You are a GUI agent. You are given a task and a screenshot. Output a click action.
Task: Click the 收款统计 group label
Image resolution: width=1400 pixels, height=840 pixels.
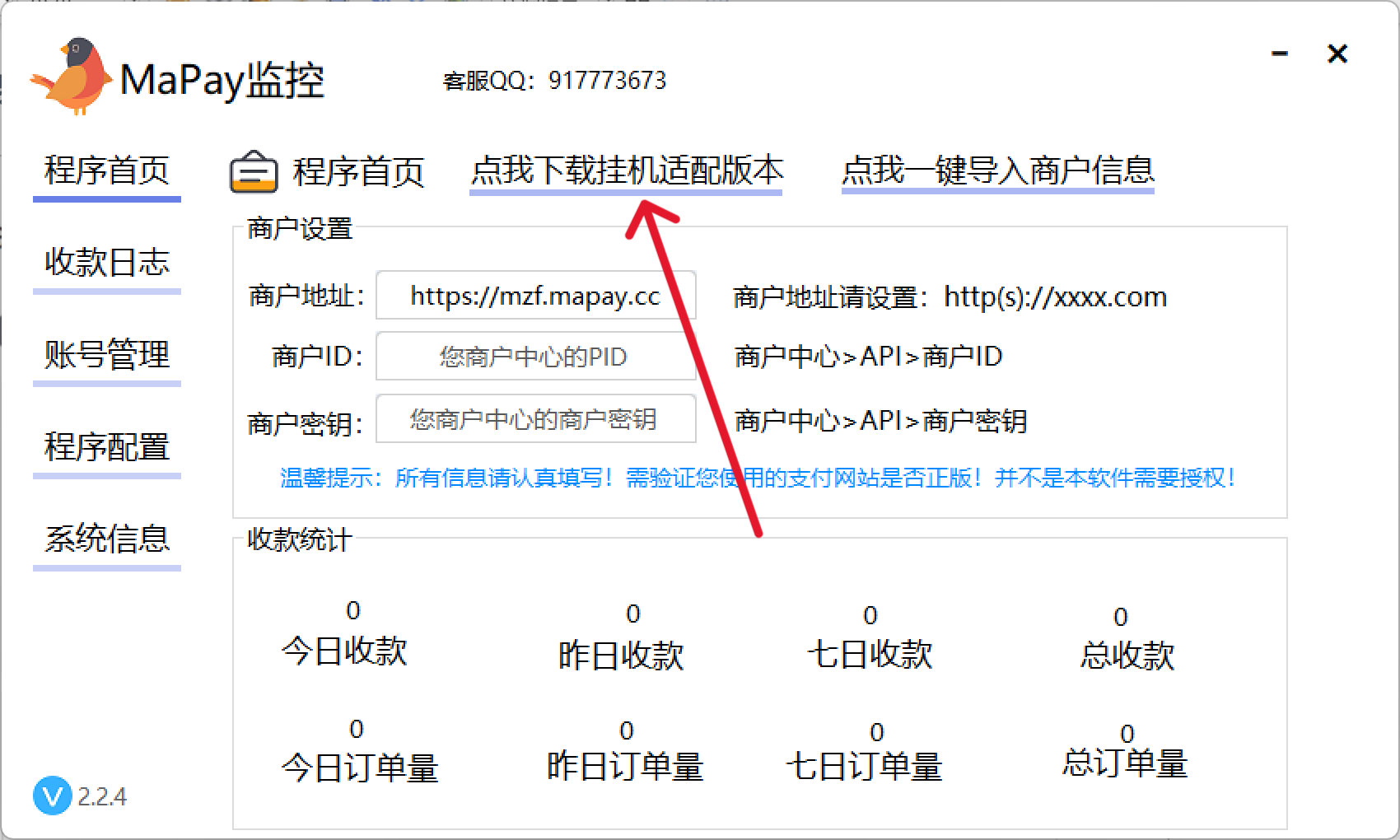(300, 539)
